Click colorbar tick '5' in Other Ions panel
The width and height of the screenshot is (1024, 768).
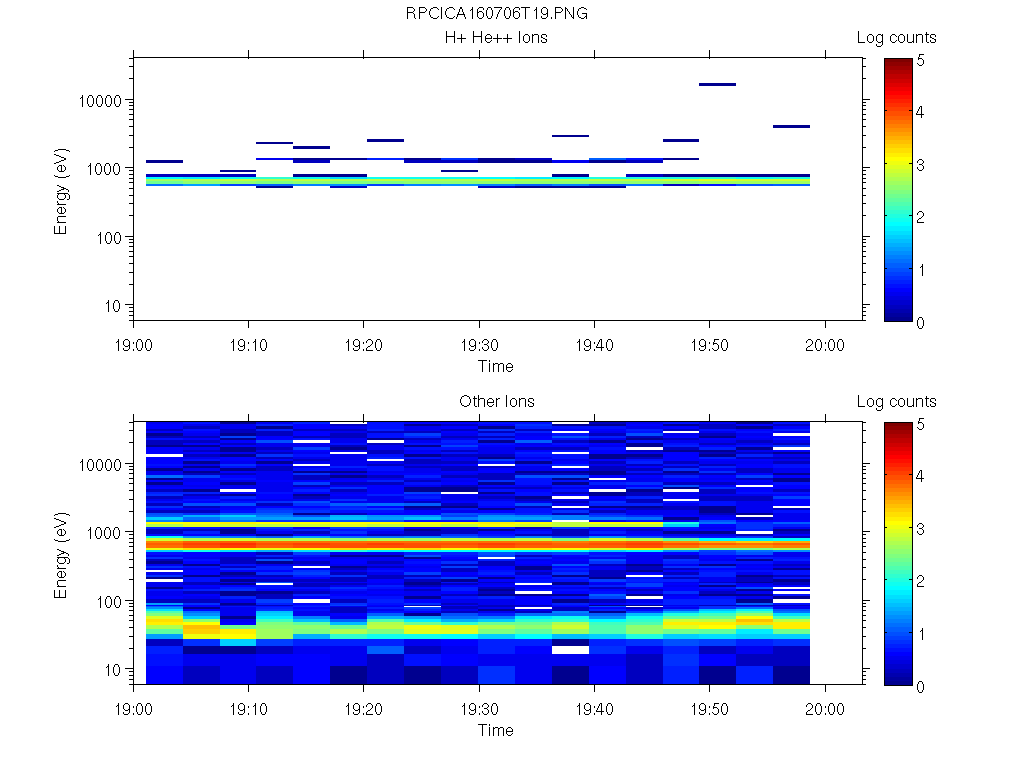(920, 424)
